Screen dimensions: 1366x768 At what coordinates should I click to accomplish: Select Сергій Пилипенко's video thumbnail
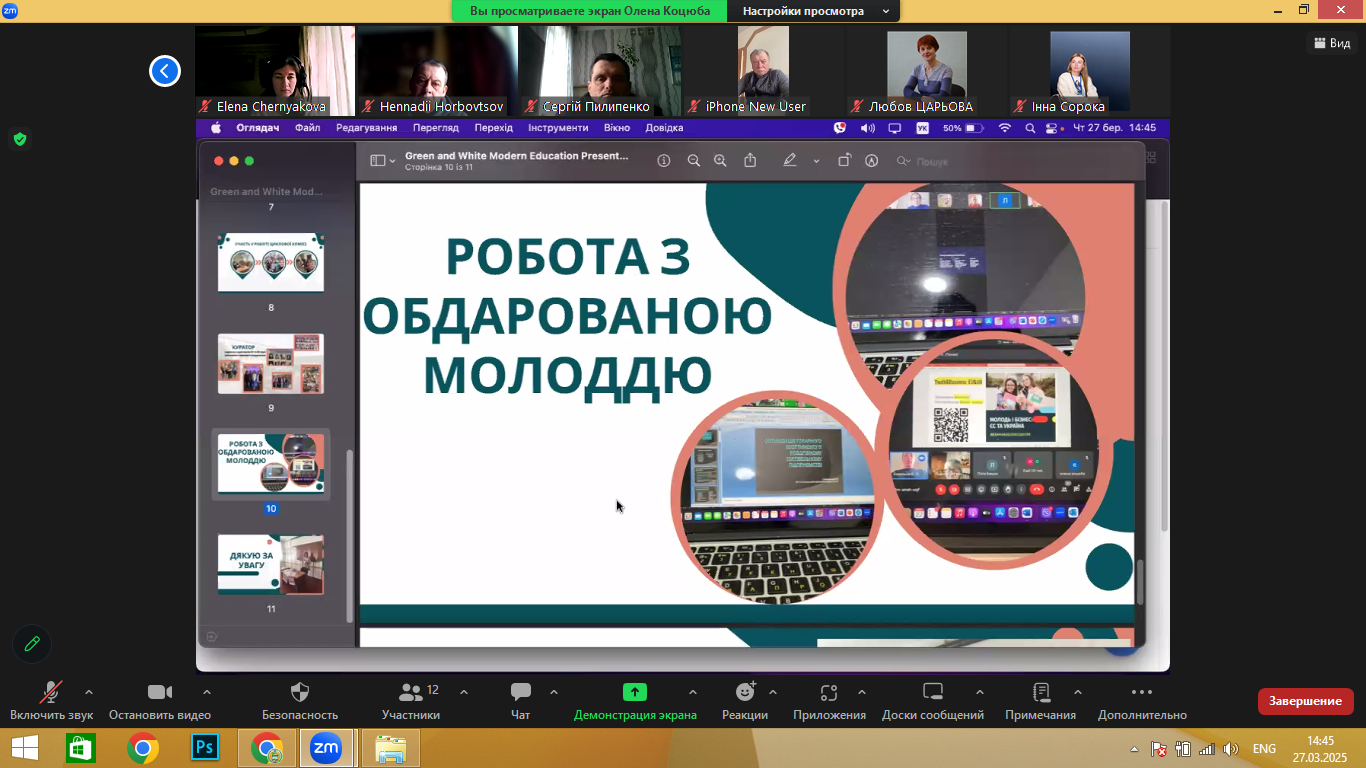pos(600,71)
